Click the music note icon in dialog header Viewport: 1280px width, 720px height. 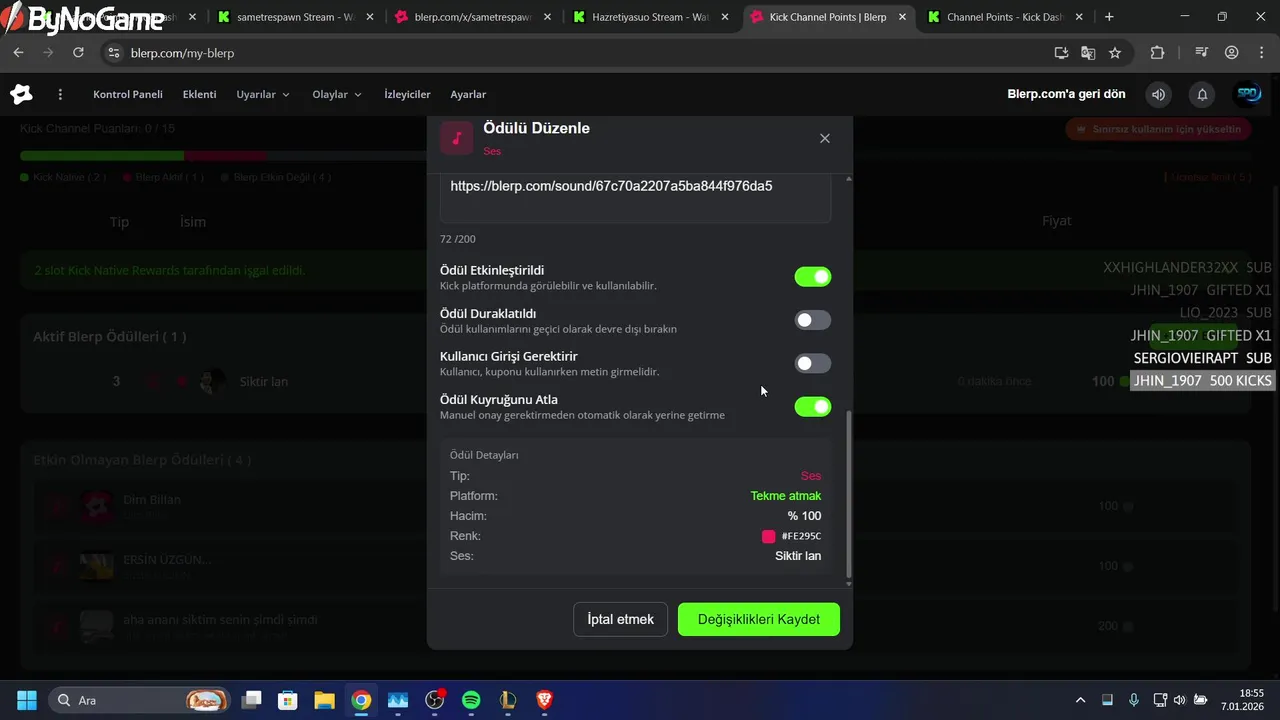coord(457,138)
